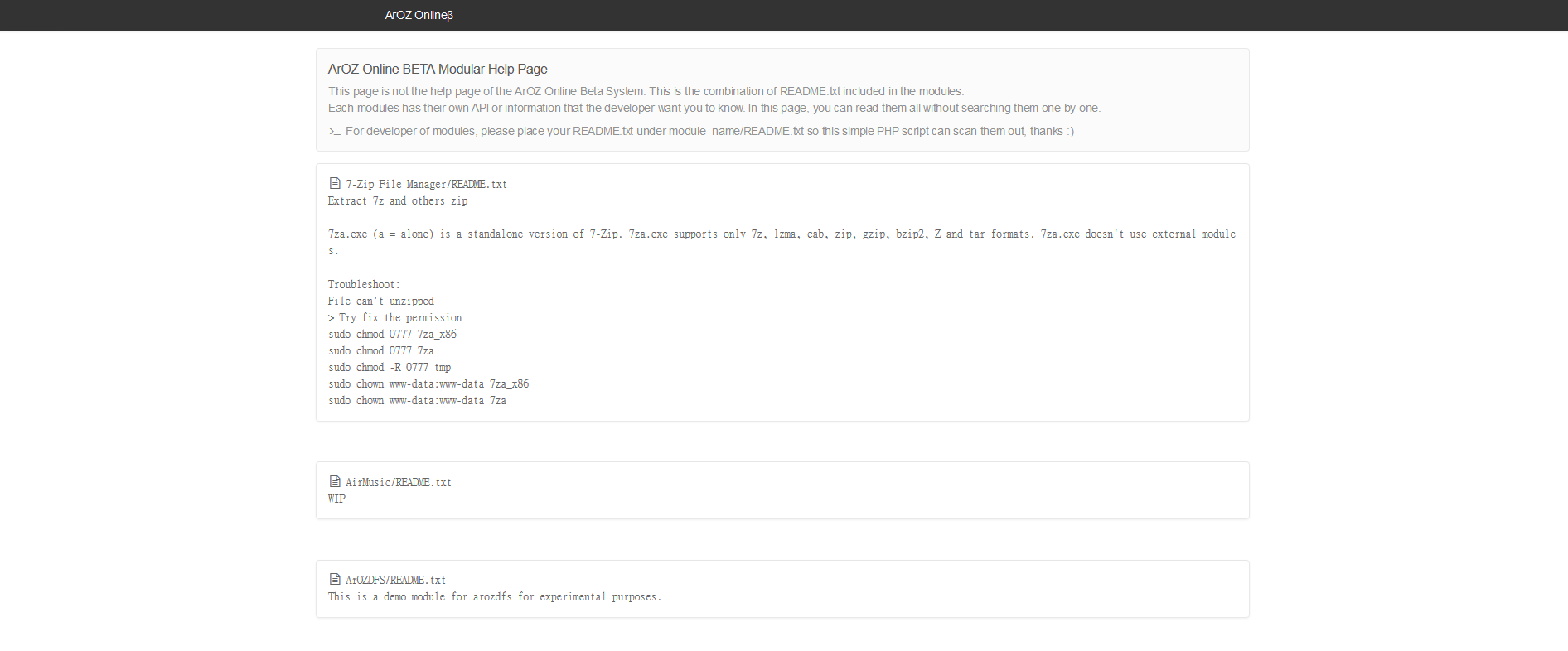The height and width of the screenshot is (651, 1568).
Task: Click the 'For developer of modules' note text
Action: pyautogui.click(x=709, y=132)
